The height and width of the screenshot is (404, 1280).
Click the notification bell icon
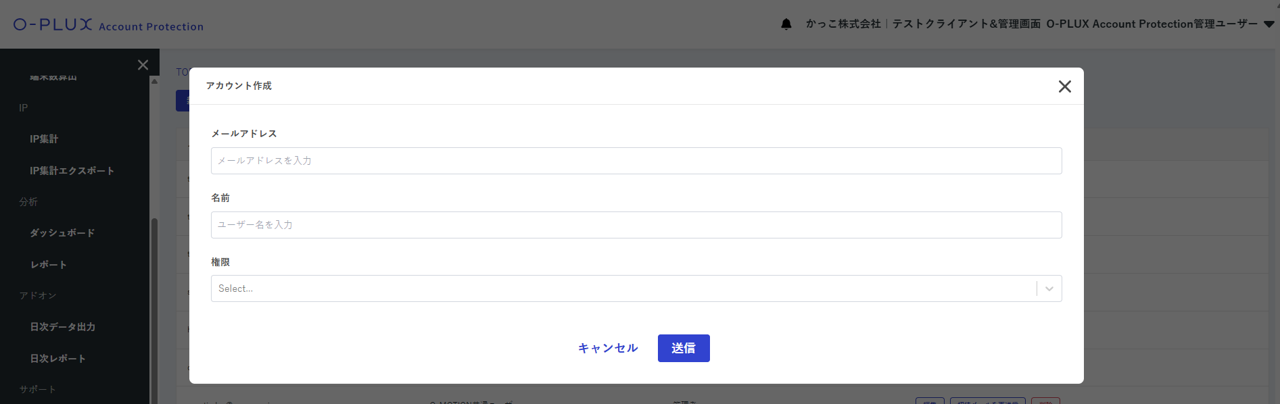pyautogui.click(x=786, y=25)
